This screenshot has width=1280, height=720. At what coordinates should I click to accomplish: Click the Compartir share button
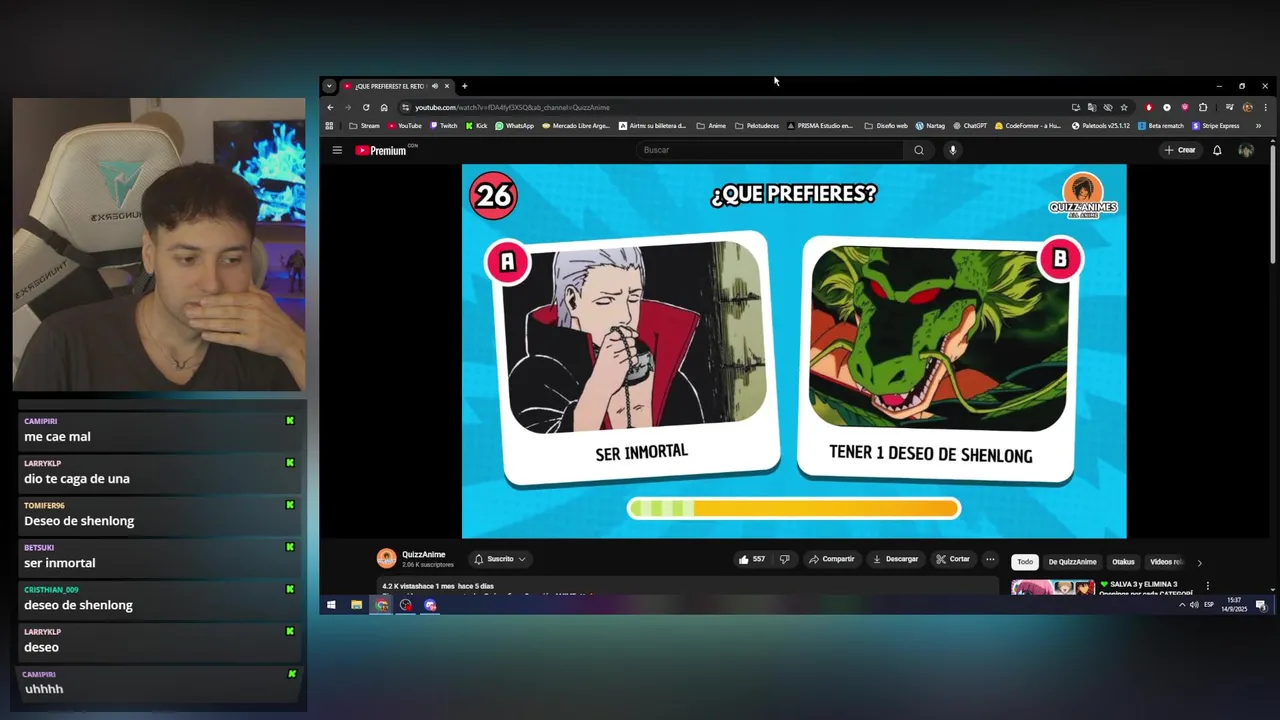click(x=831, y=559)
